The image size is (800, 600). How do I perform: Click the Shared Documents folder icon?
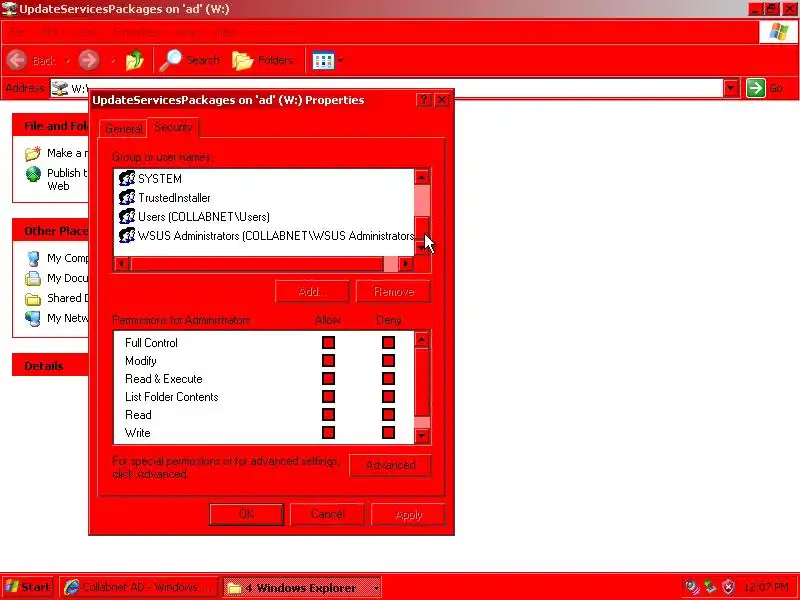tap(33, 299)
